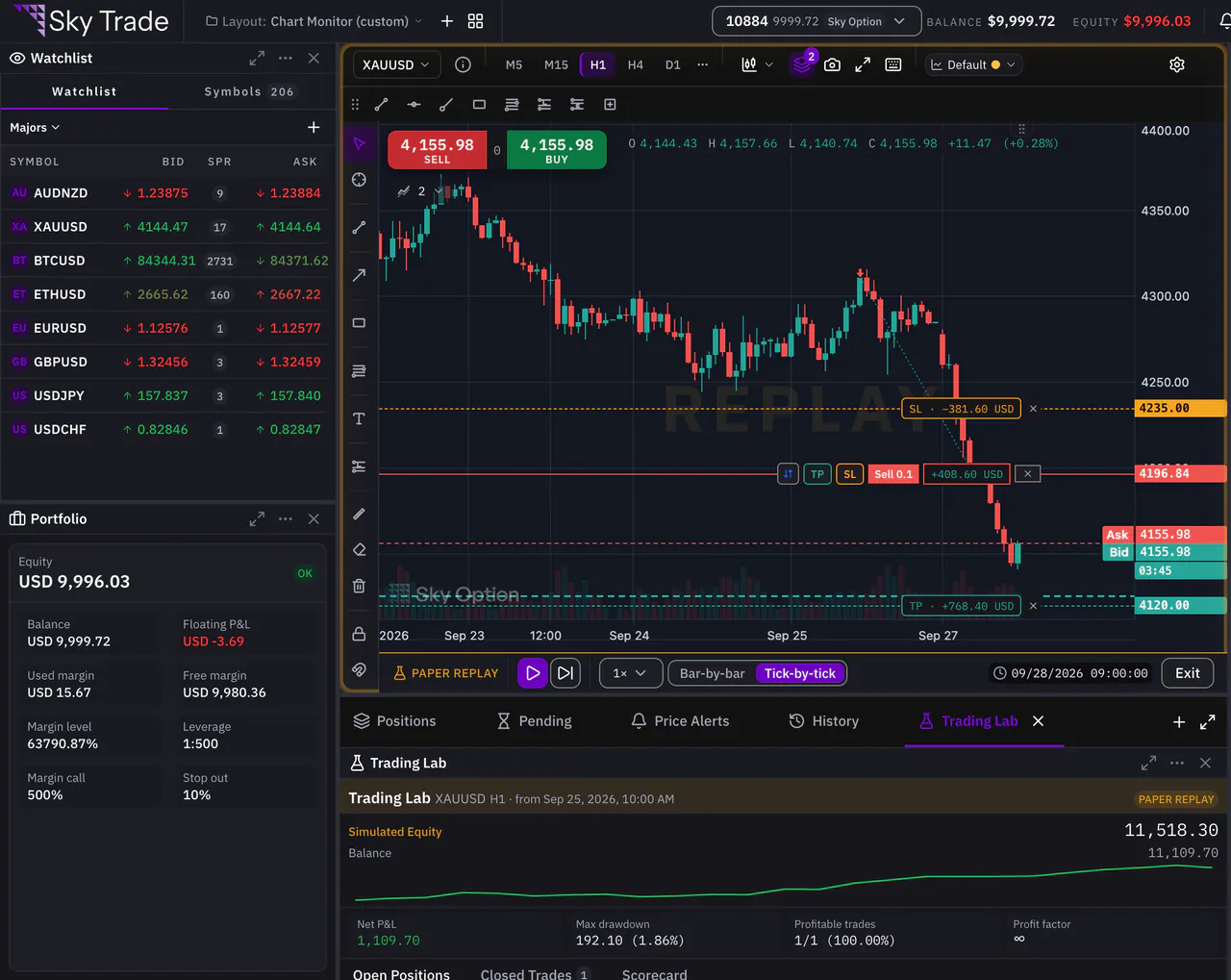Exit the paper replay session
1231x980 pixels.
point(1188,673)
